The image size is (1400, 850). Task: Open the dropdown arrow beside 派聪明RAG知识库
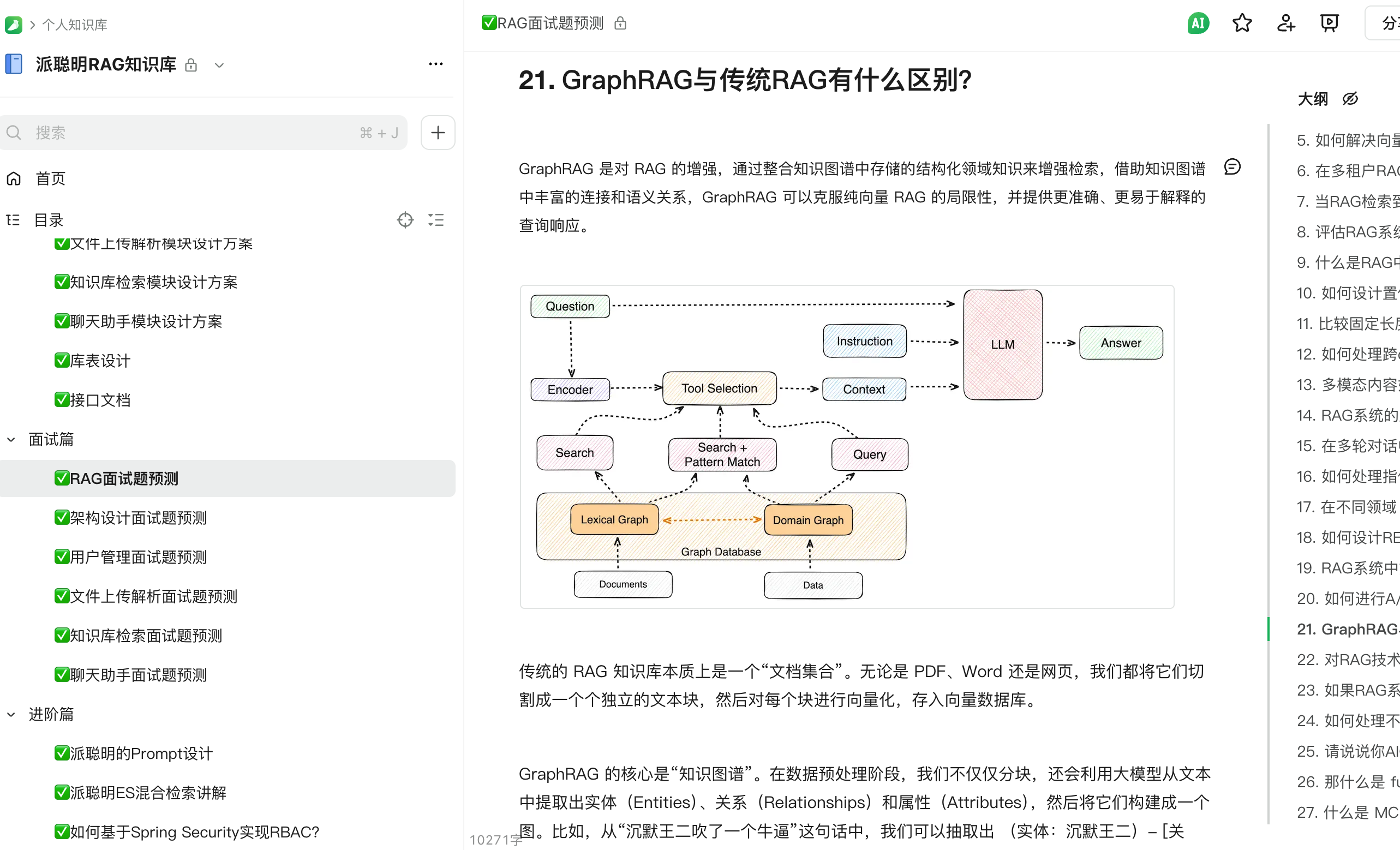pos(219,65)
